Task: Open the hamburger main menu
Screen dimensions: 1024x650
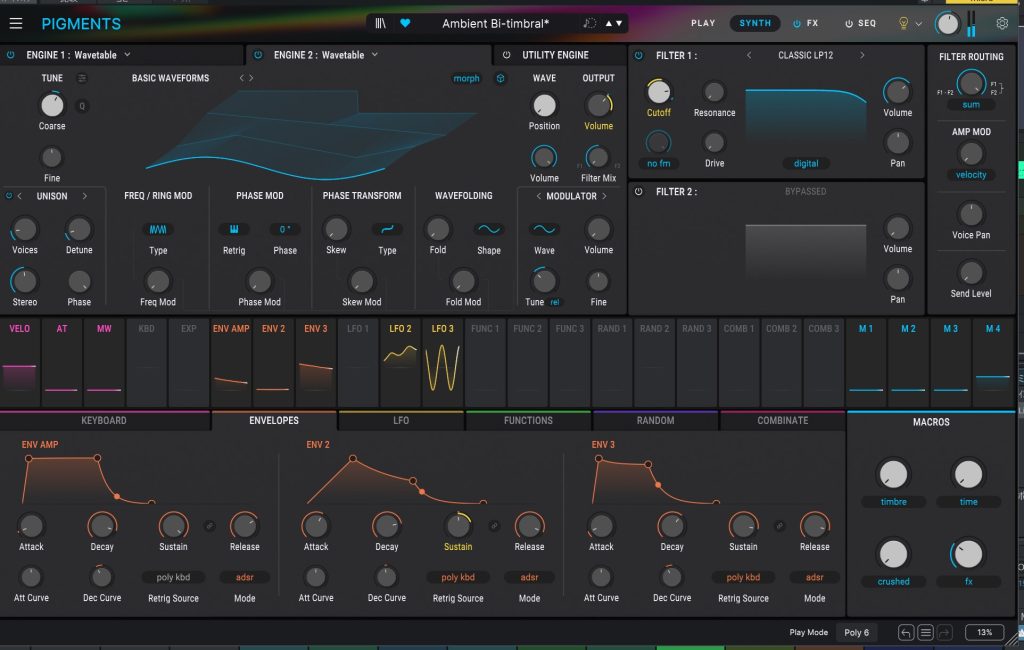Action: coord(16,23)
